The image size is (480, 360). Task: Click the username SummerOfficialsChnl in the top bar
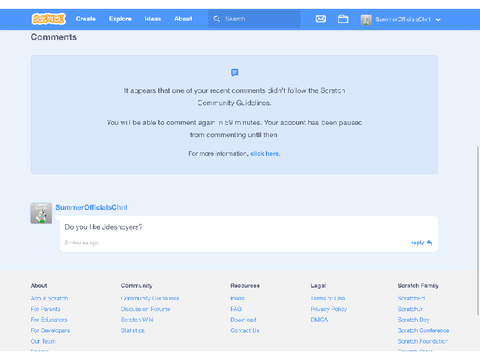click(x=403, y=20)
